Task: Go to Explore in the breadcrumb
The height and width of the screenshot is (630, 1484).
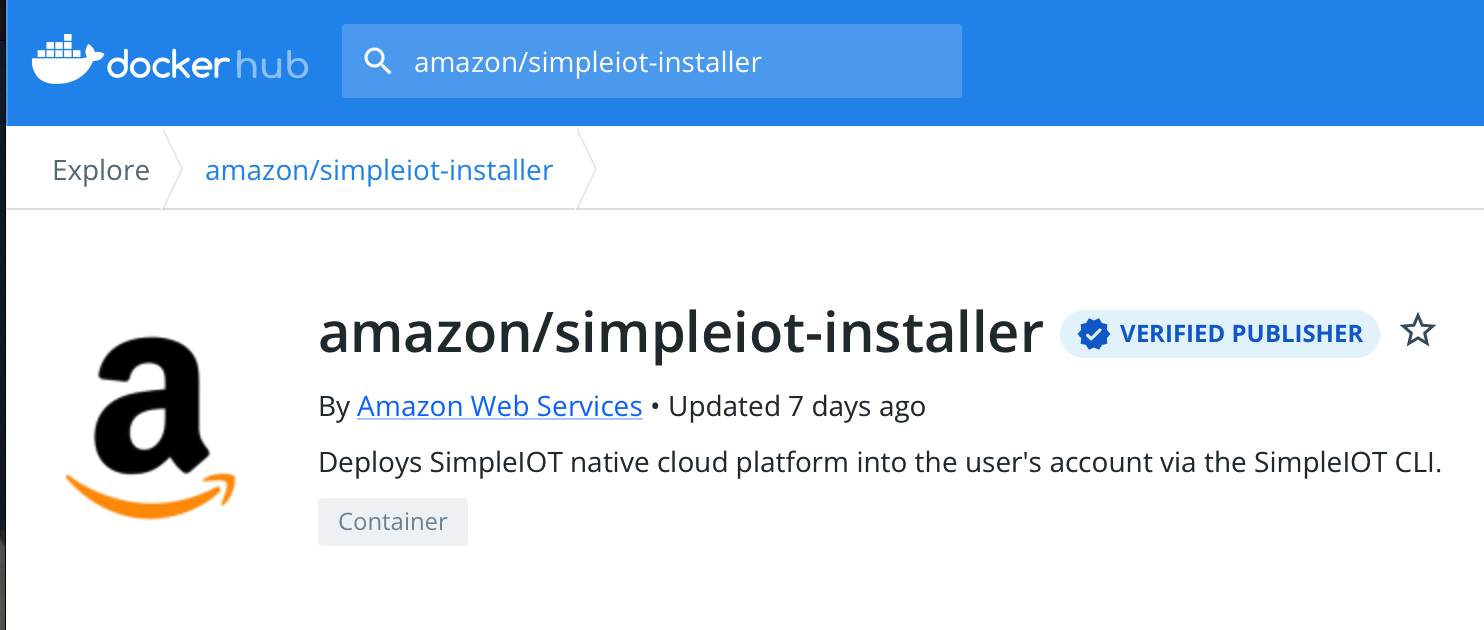Action: [101, 171]
